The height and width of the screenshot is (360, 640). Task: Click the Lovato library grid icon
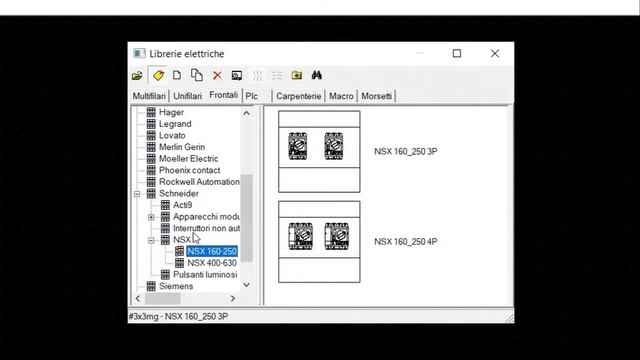pos(151,136)
